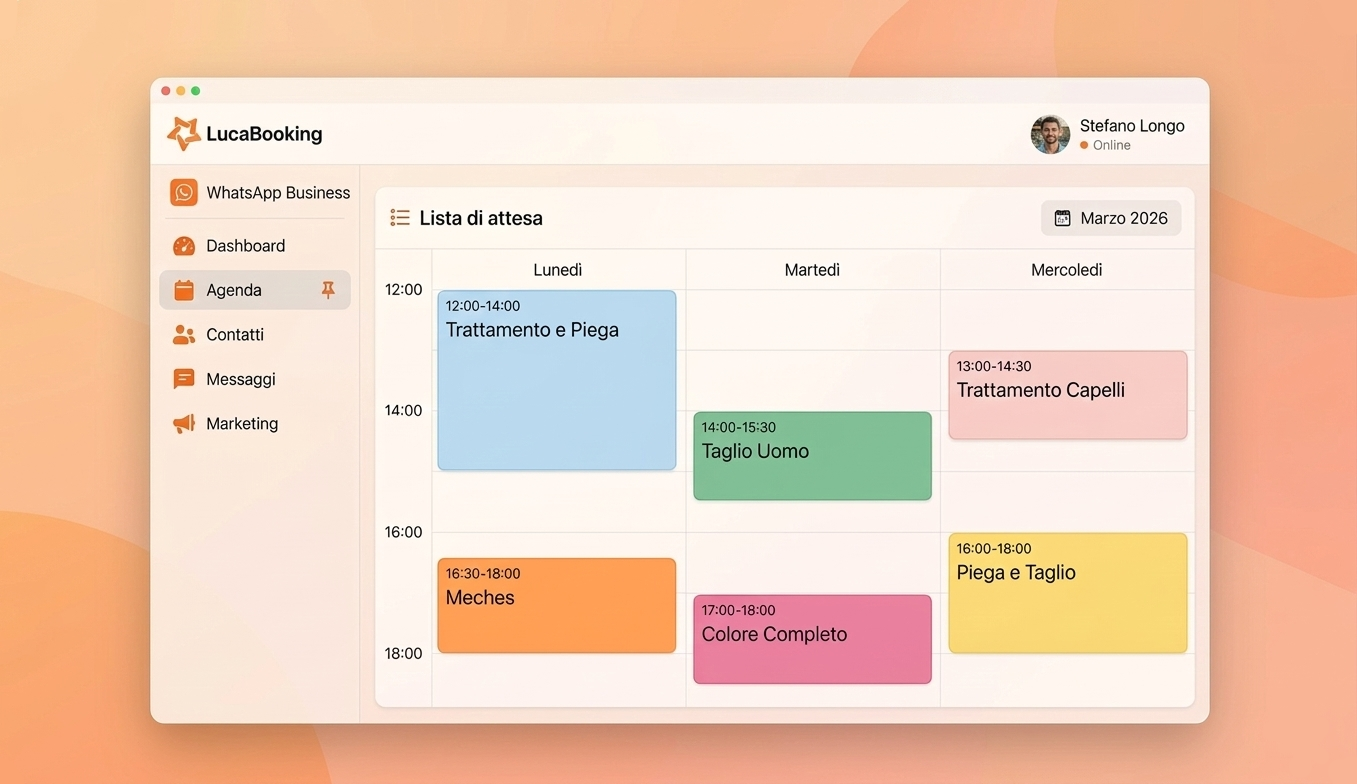Switch to the Martedi day view

pos(812,269)
